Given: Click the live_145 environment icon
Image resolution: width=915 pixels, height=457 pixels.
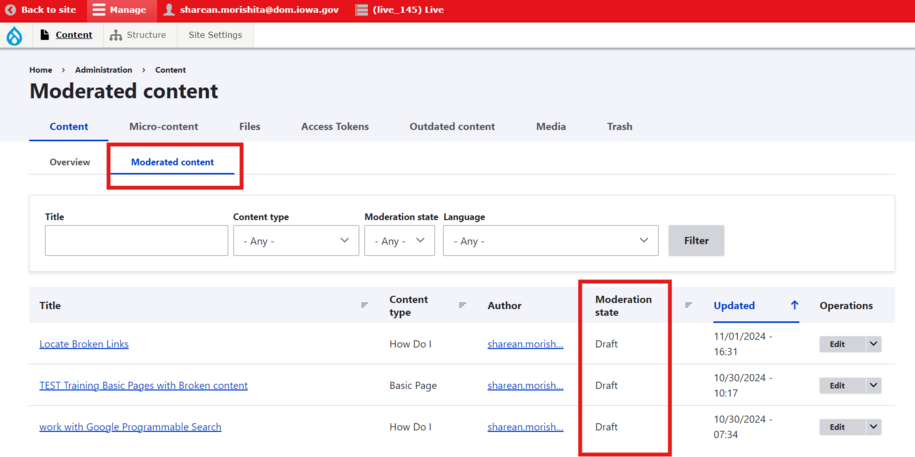Looking at the screenshot, I should (x=361, y=10).
